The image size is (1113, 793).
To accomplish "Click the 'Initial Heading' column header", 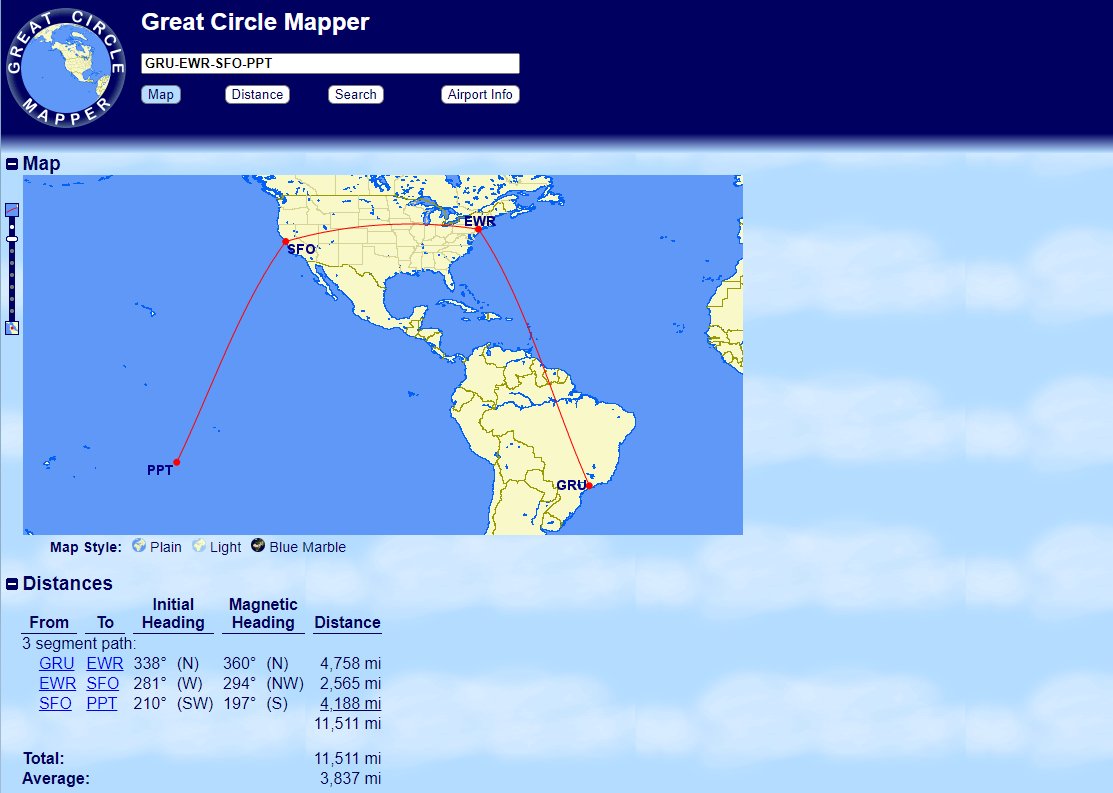I will (x=173, y=613).
